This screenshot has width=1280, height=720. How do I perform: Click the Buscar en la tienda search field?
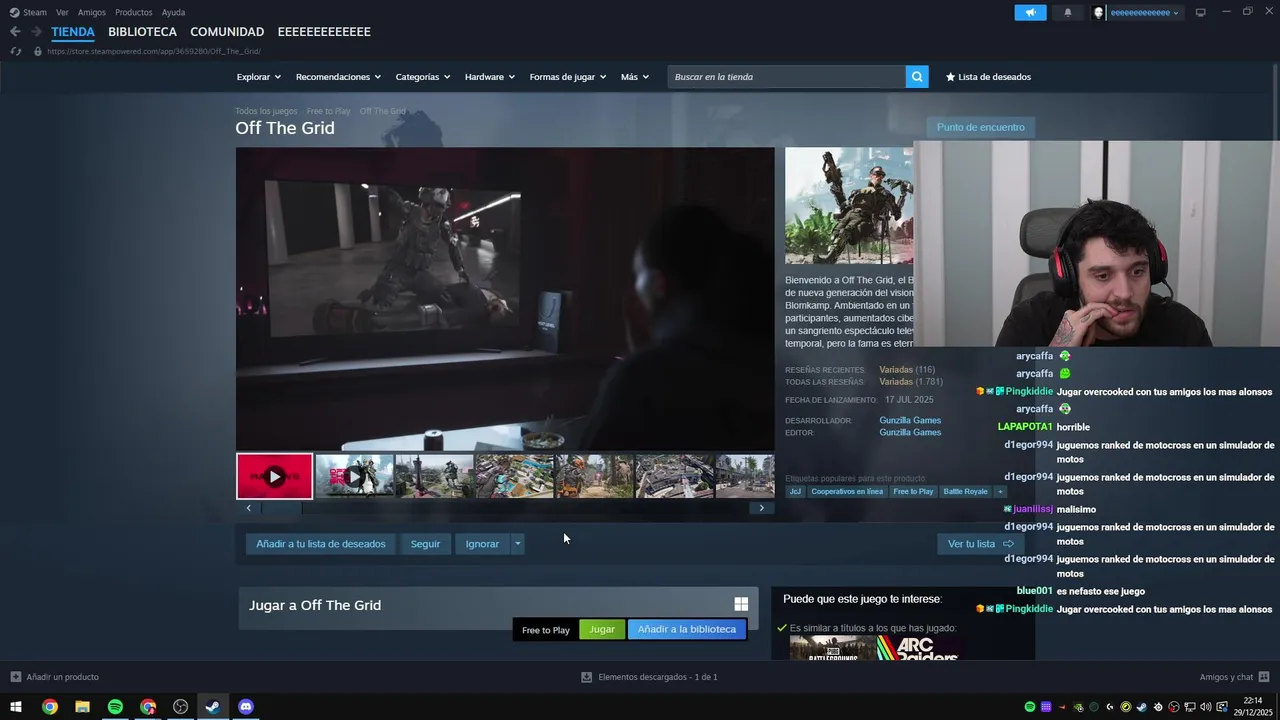[786, 77]
